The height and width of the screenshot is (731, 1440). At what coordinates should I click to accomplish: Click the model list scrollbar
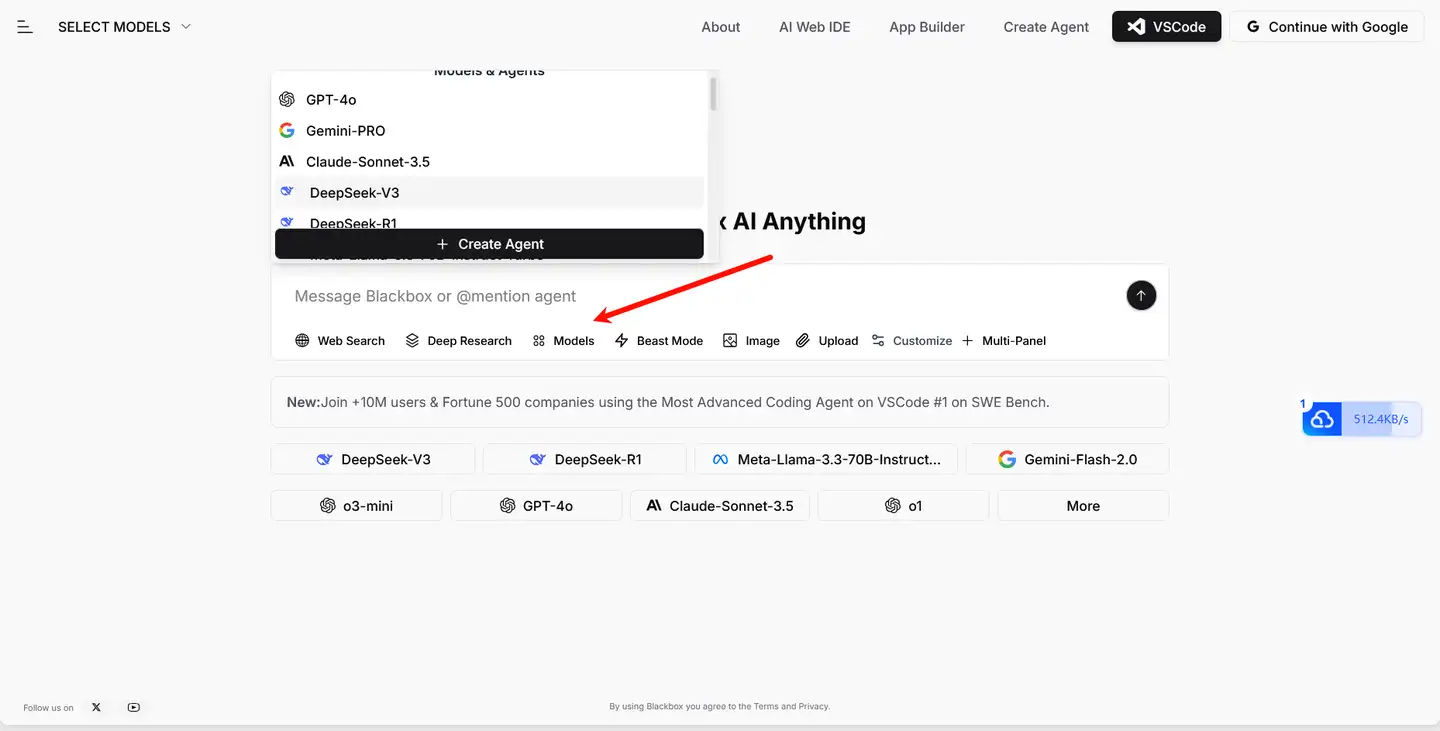click(713, 94)
